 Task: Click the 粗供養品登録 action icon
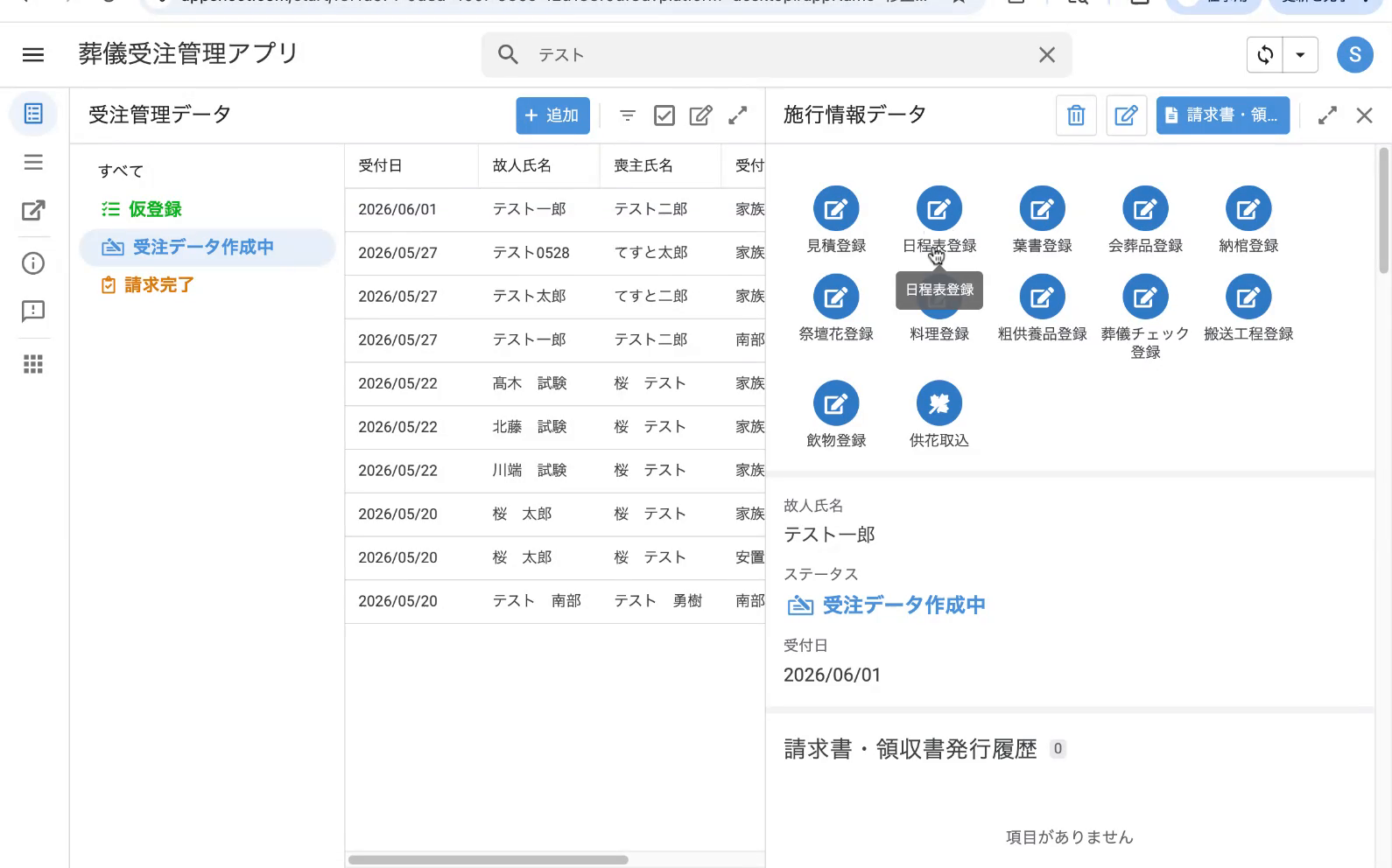pos(1042,297)
